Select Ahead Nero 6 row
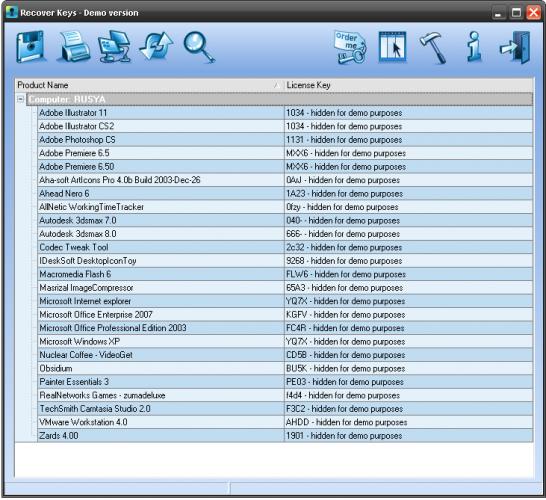The image size is (546, 500). (285, 194)
